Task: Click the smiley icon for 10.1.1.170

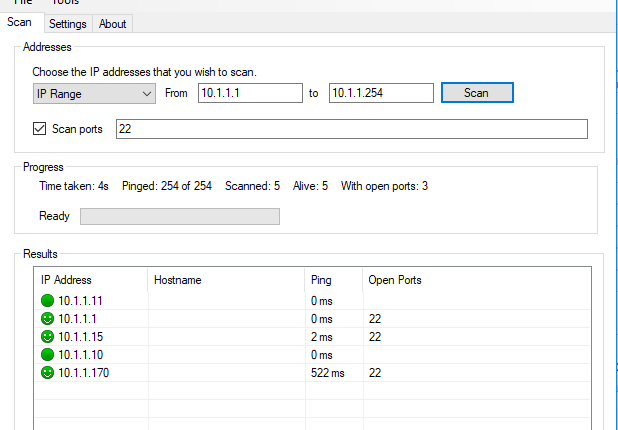Action: (x=47, y=372)
